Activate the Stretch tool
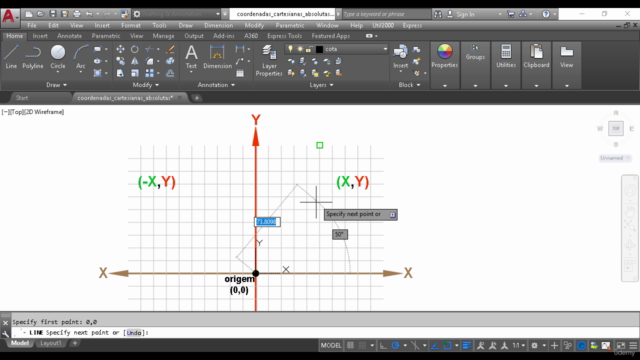640x360 pixels. click(x=120, y=73)
